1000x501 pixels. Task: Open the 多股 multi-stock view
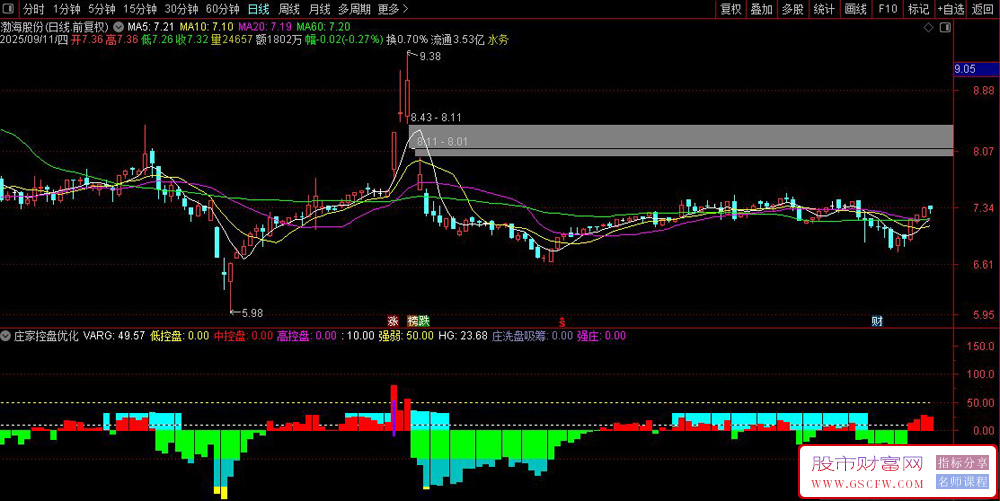coord(793,9)
